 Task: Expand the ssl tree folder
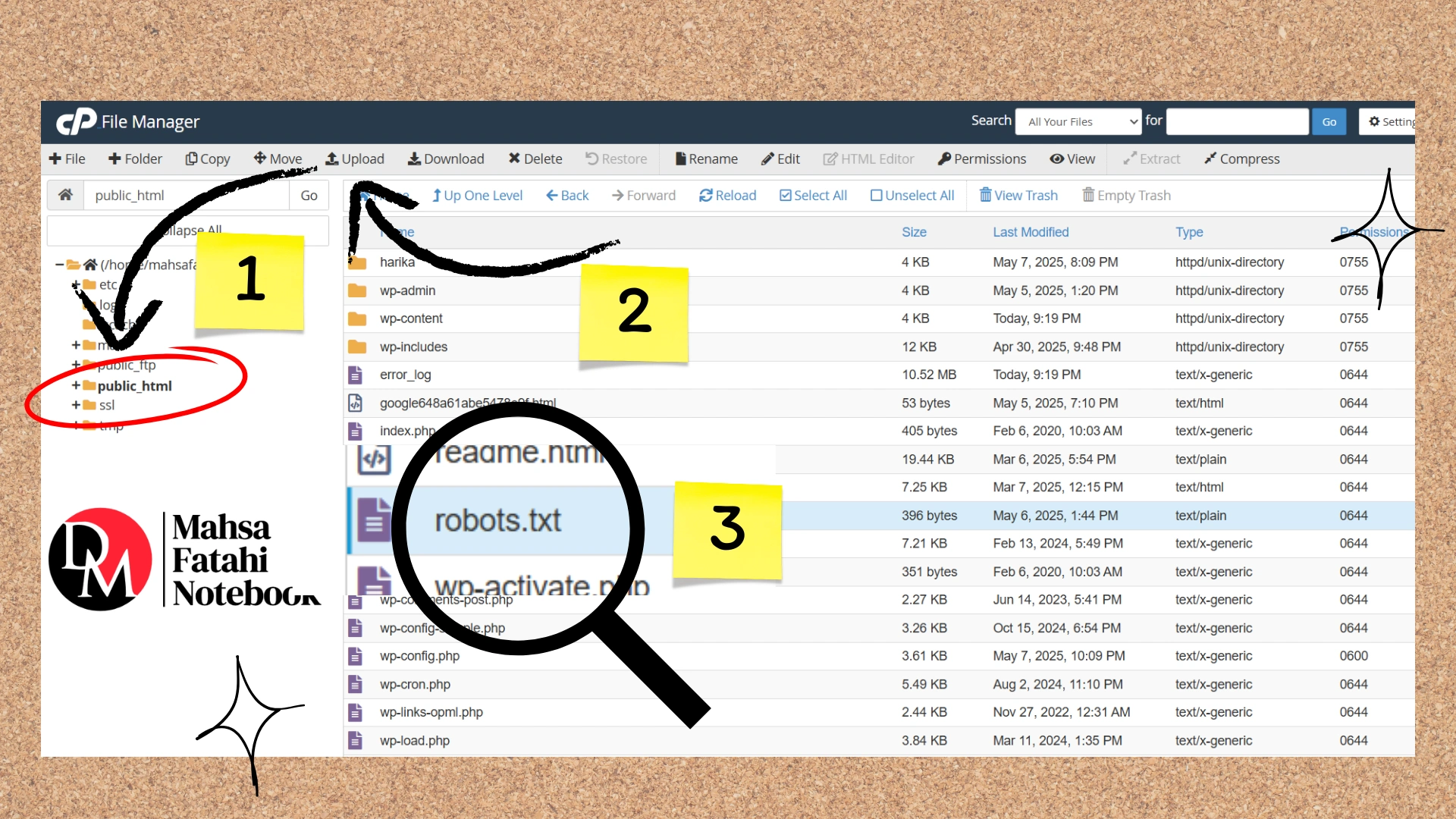(x=76, y=405)
